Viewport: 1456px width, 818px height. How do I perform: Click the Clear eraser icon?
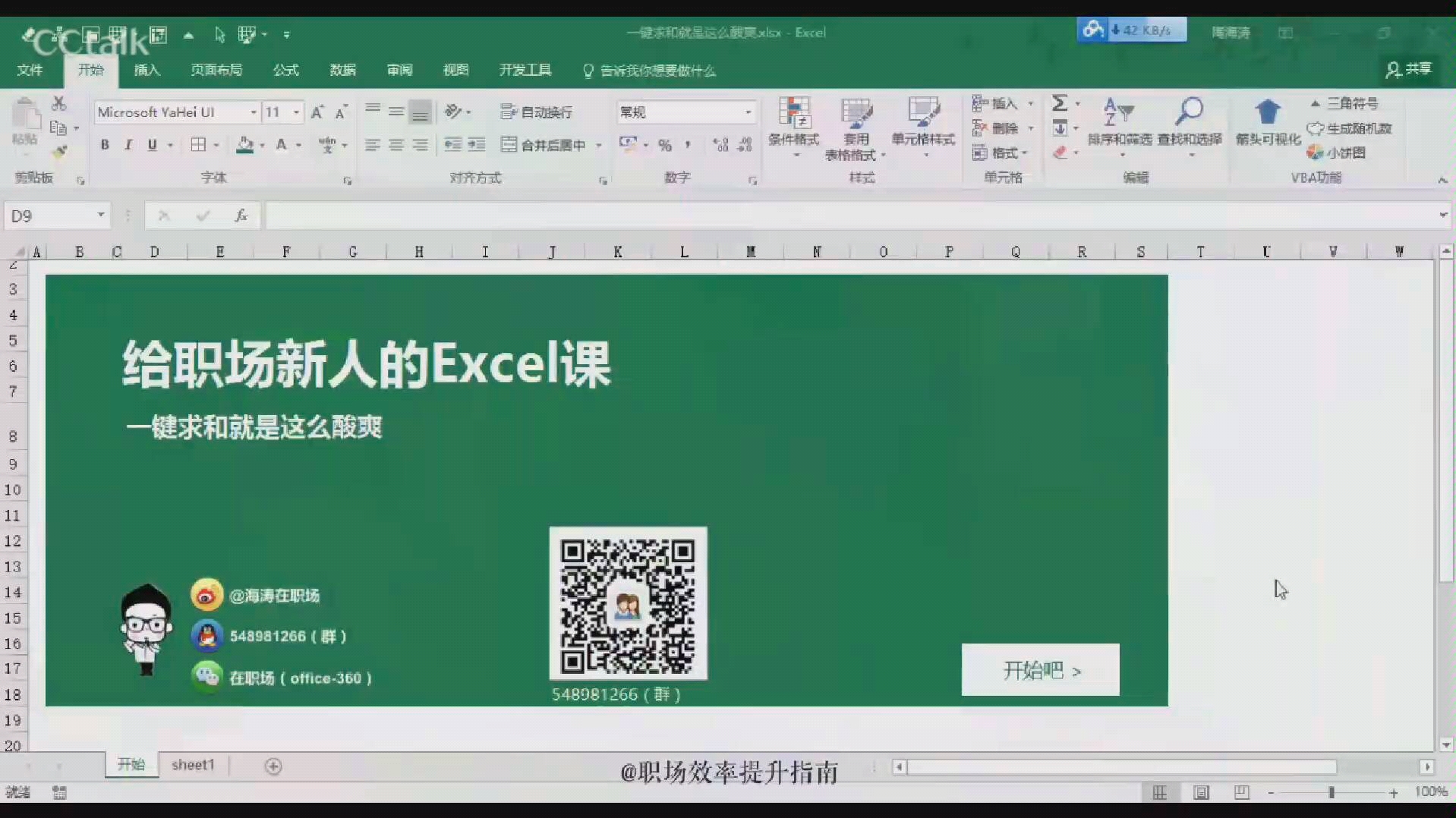[1060, 153]
